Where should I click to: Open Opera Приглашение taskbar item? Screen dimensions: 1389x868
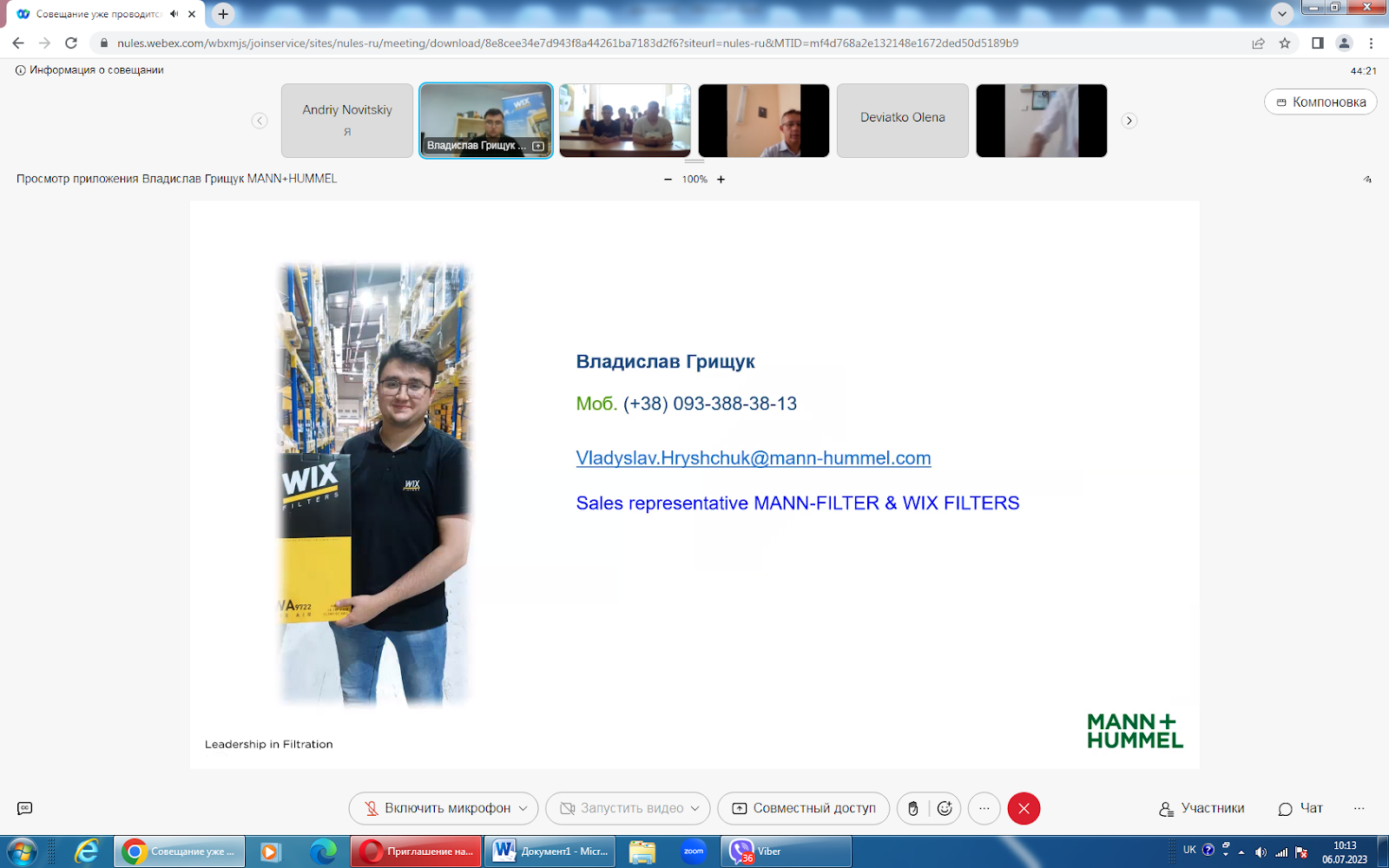click(x=417, y=852)
